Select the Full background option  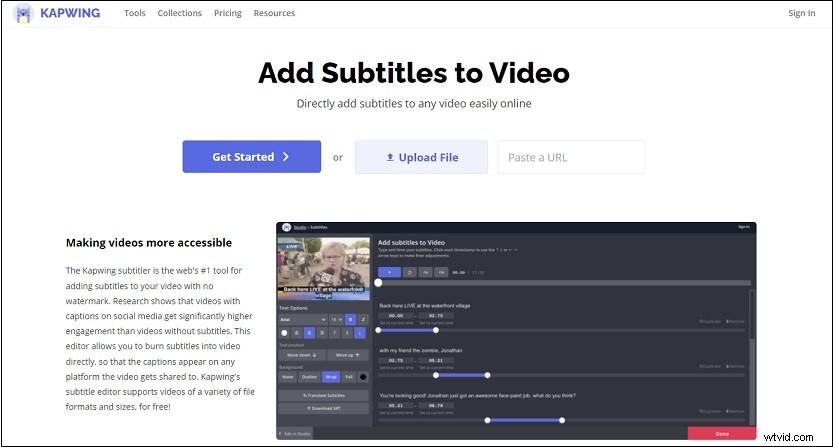pos(348,377)
